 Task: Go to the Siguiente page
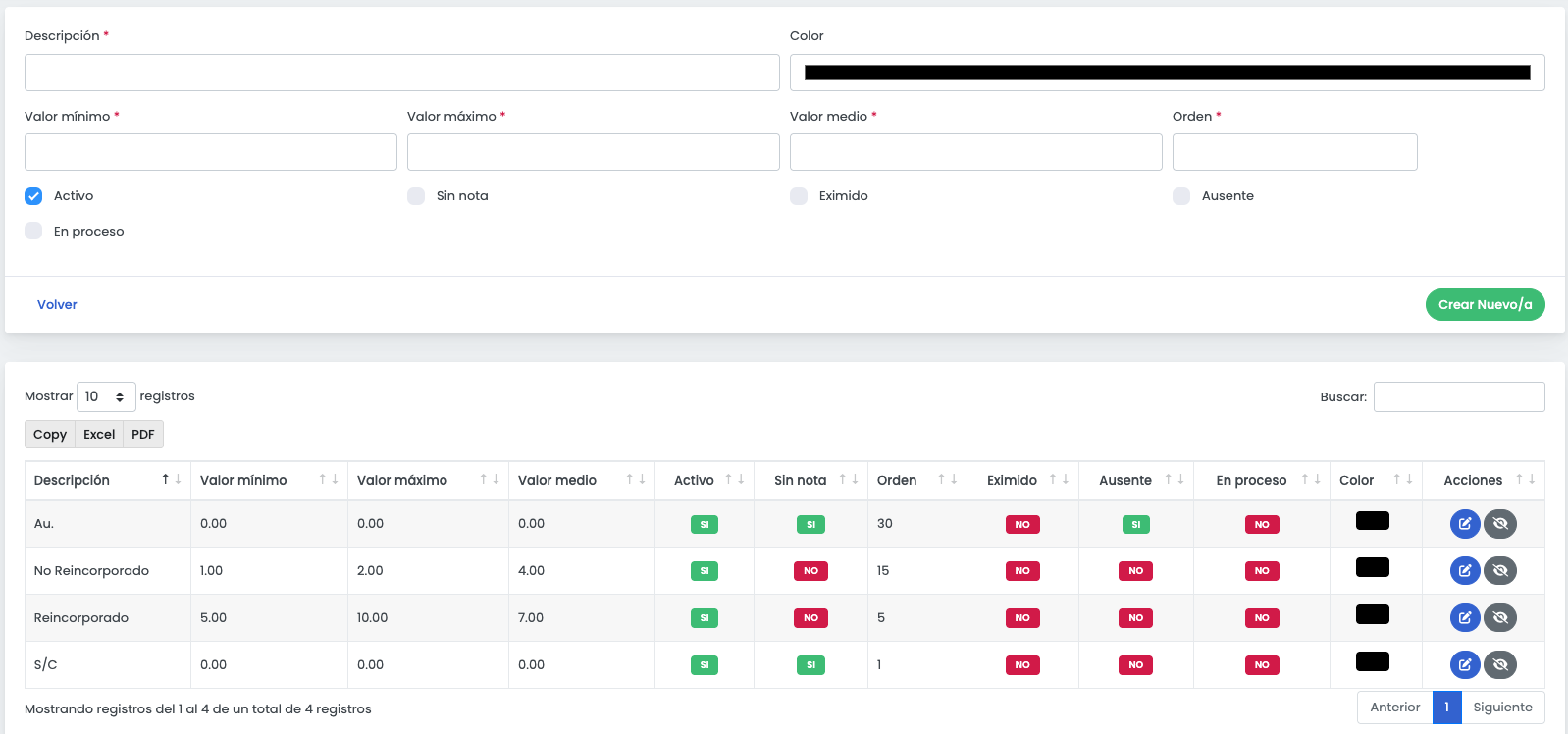coord(1502,708)
